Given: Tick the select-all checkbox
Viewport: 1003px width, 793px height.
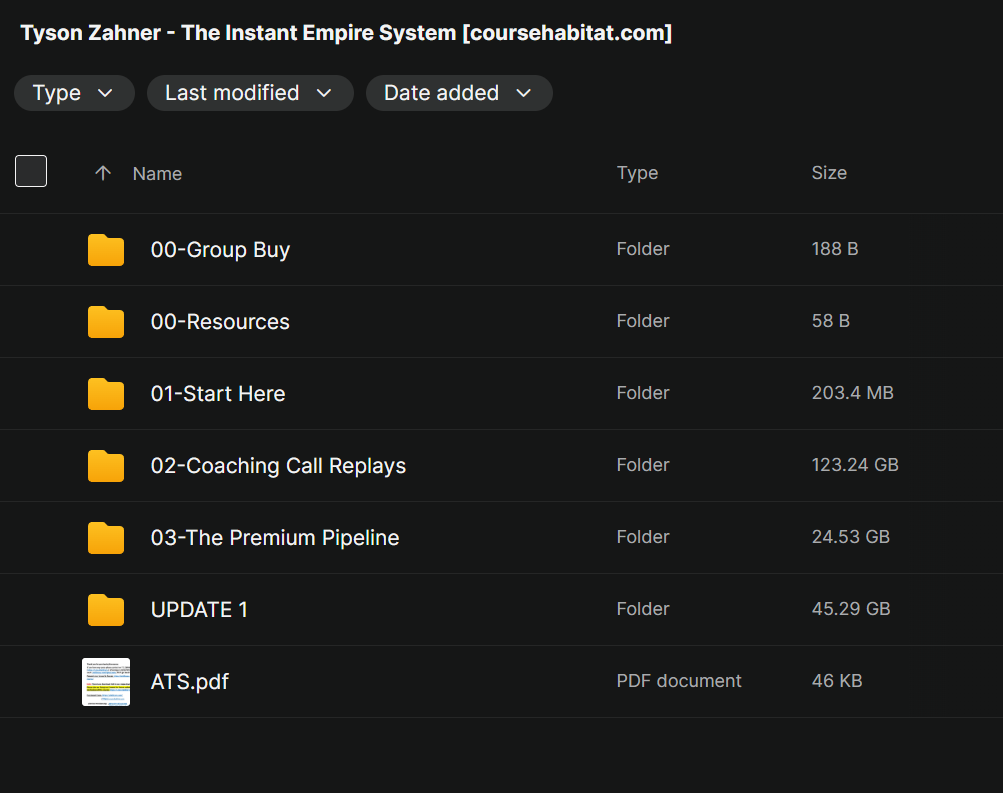Looking at the screenshot, I should [x=31, y=171].
